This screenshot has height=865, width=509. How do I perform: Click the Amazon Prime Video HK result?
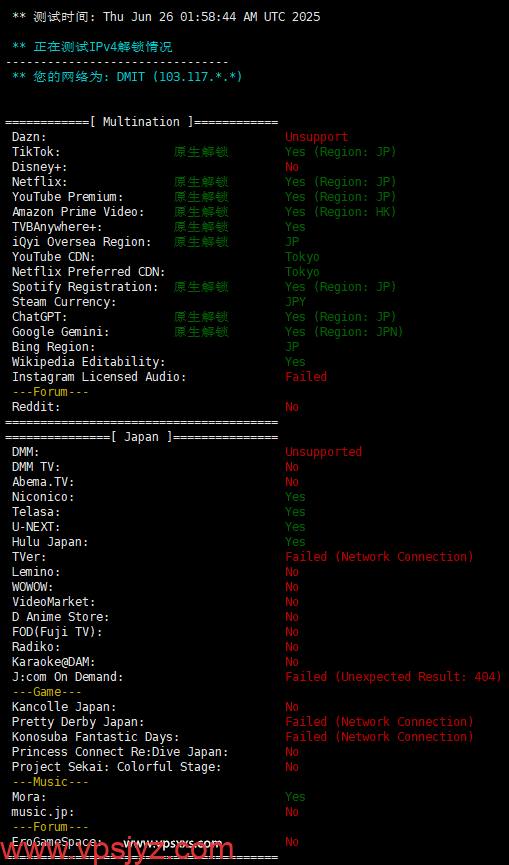pyautogui.click(x=341, y=212)
